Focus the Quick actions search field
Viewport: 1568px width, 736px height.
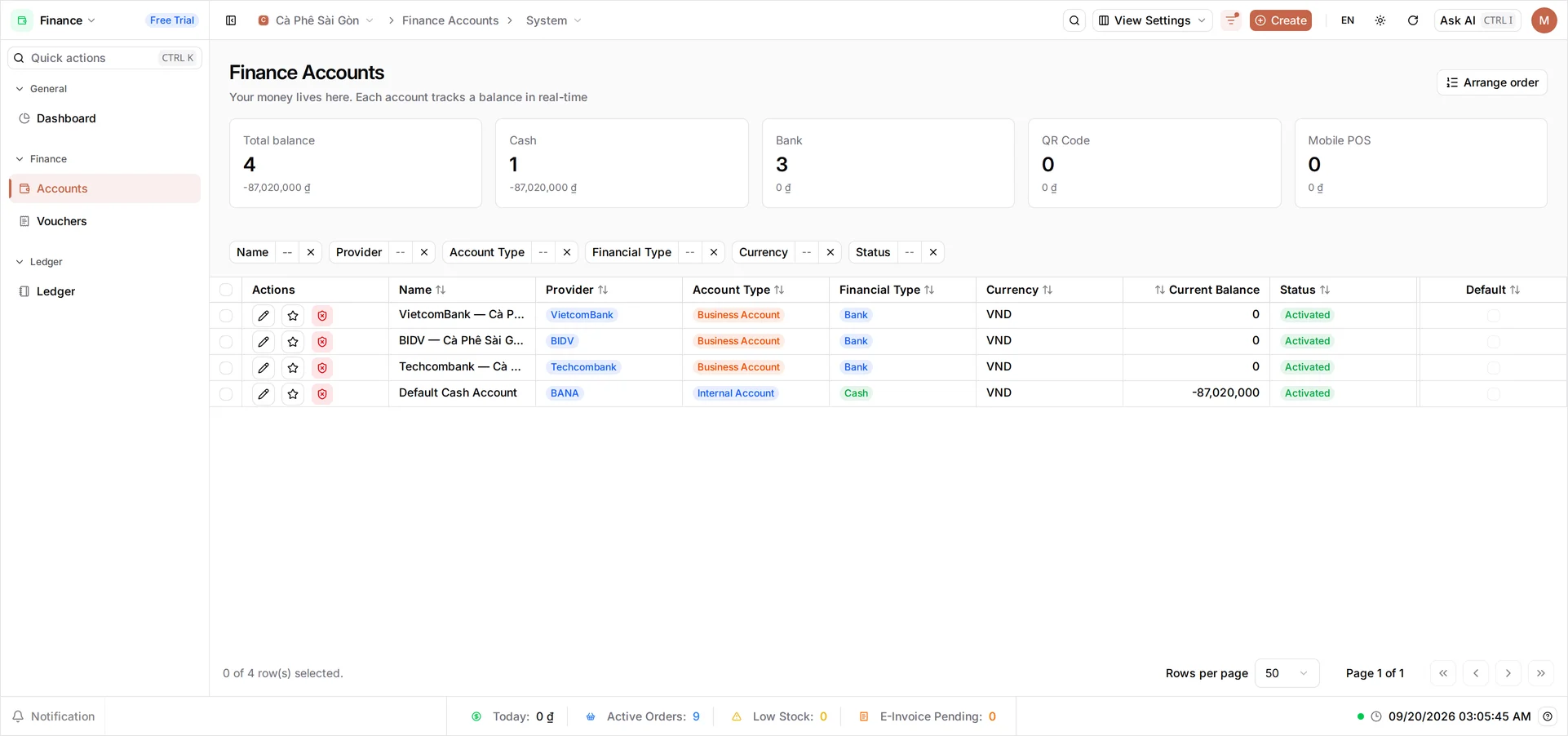[104, 58]
